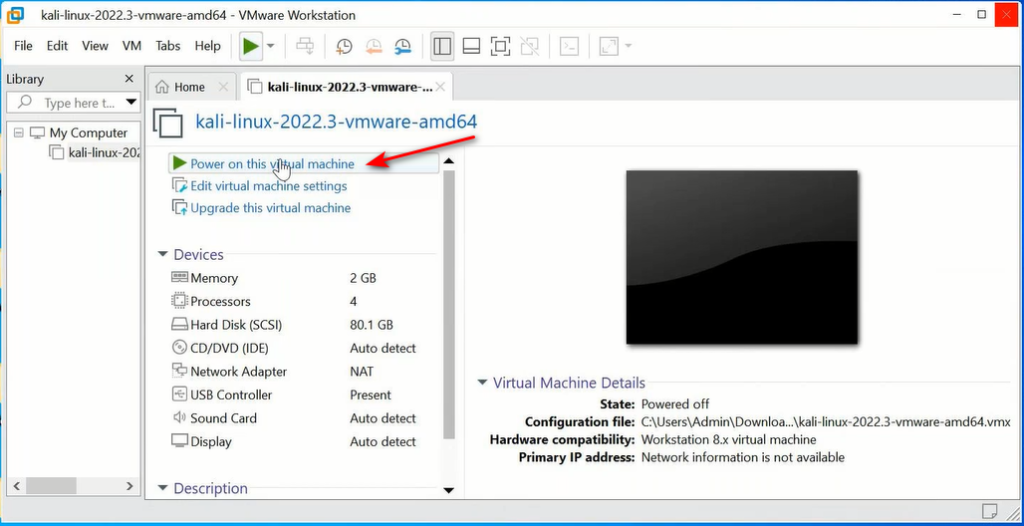Collapse the Devices section
This screenshot has width=1024, height=526.
(x=163, y=255)
